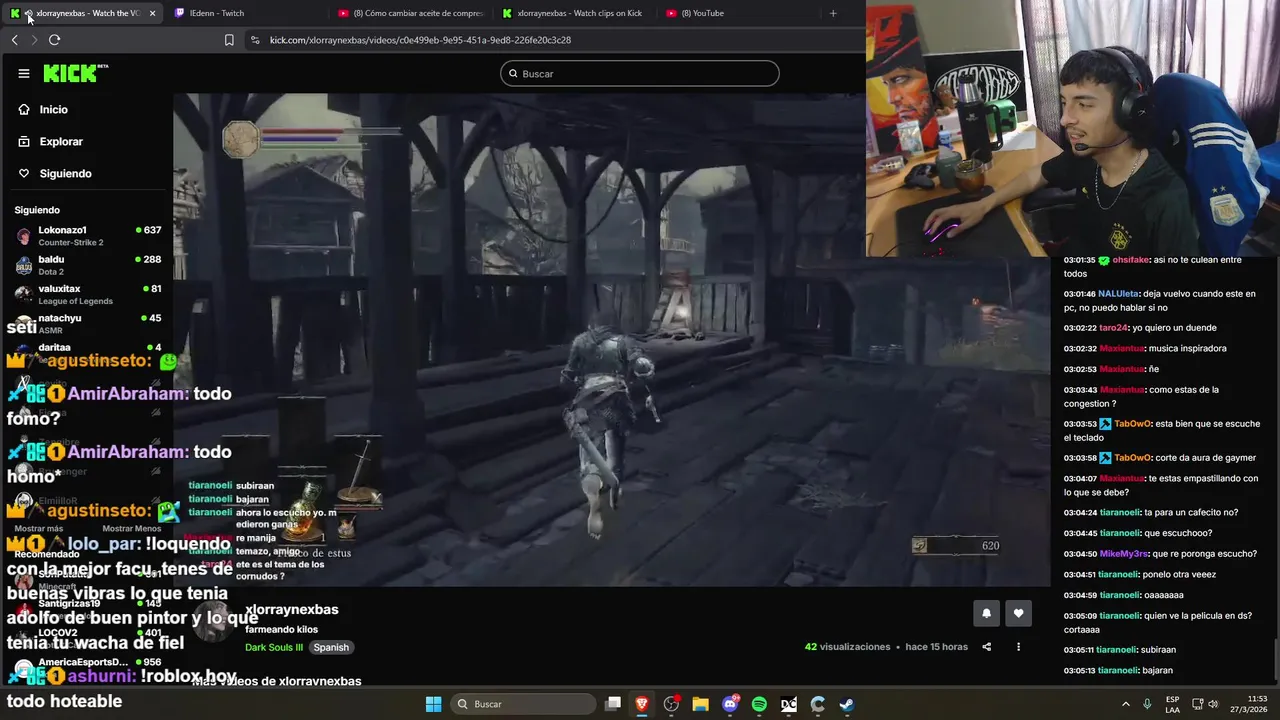Open site info icon beside the URL
This screenshot has height=720, width=1280.
point(255,40)
